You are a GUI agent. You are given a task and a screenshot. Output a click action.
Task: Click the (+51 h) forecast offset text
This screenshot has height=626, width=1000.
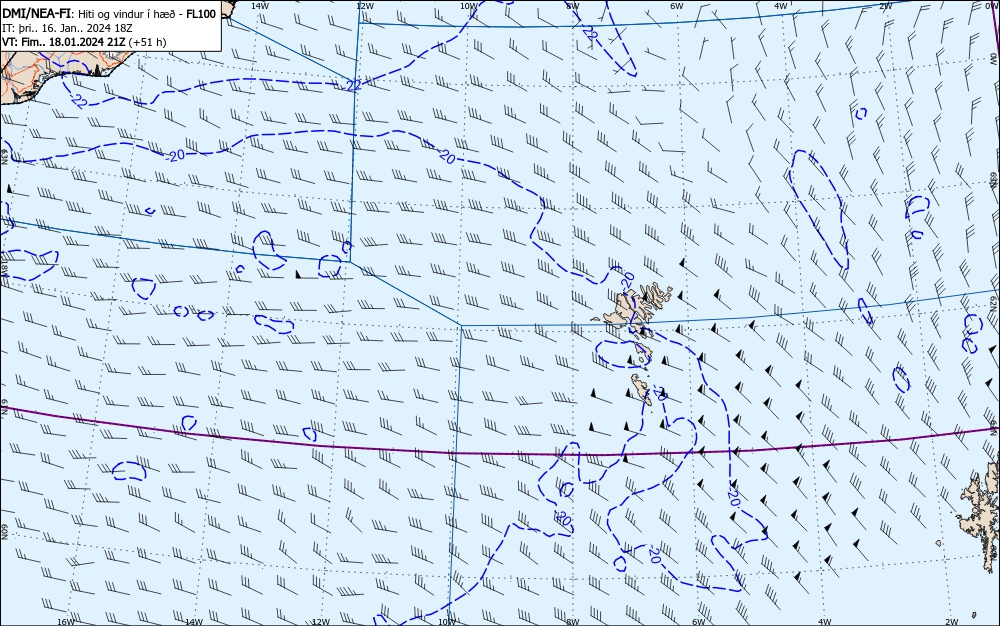coord(147,42)
